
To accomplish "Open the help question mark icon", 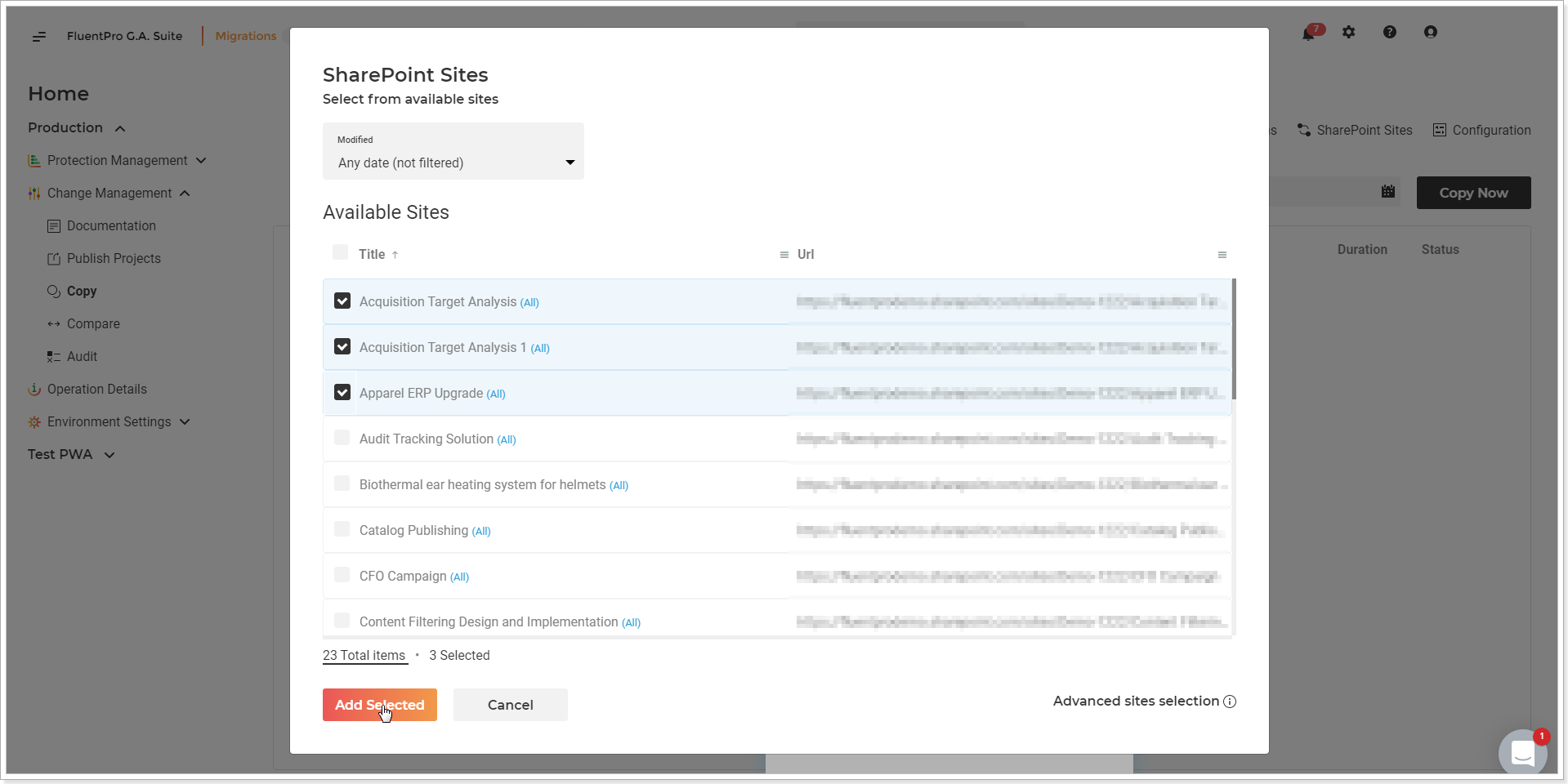I will tap(1390, 32).
